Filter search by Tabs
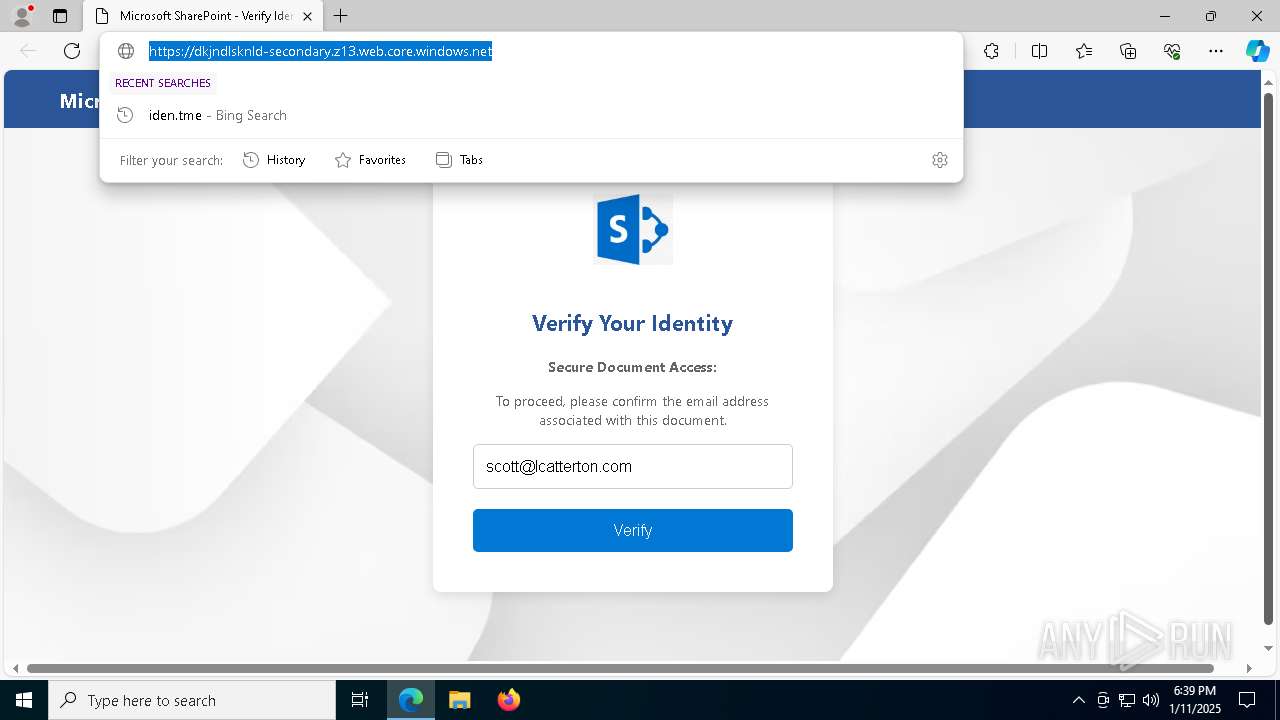 pyautogui.click(x=459, y=160)
